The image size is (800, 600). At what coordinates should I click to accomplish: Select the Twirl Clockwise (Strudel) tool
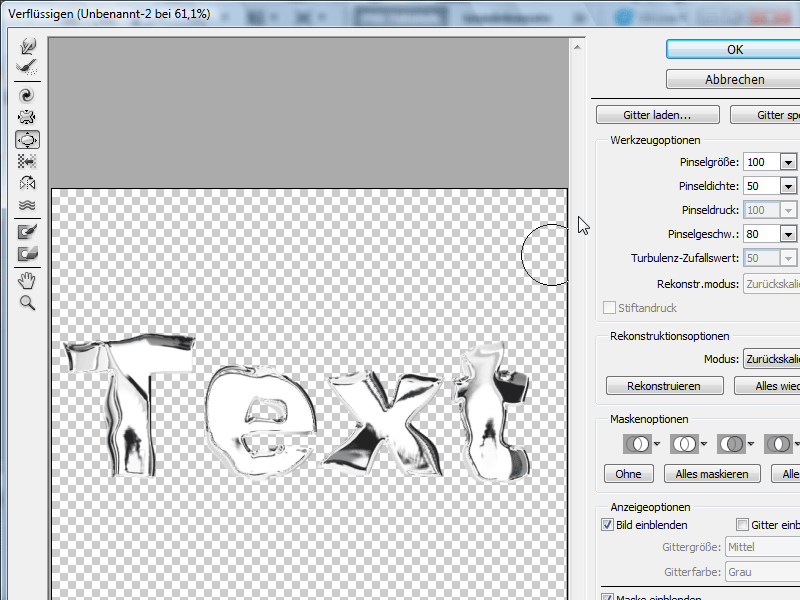click(x=27, y=95)
